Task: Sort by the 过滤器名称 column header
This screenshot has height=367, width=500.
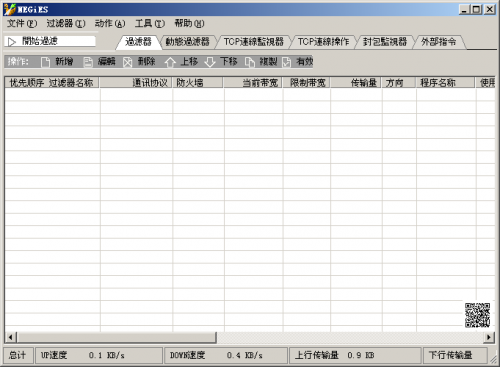Action: [71, 83]
